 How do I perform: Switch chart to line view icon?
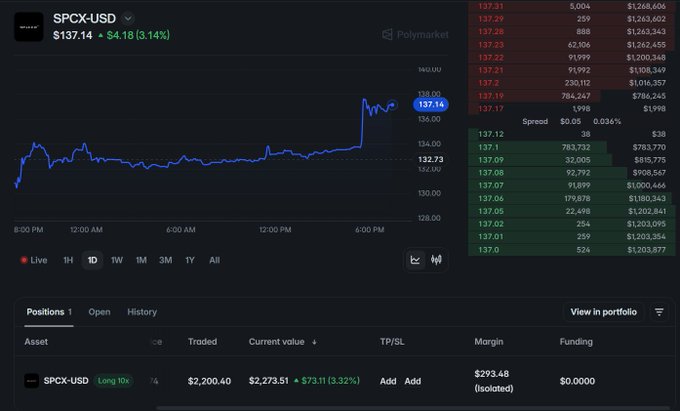pyautogui.click(x=415, y=260)
